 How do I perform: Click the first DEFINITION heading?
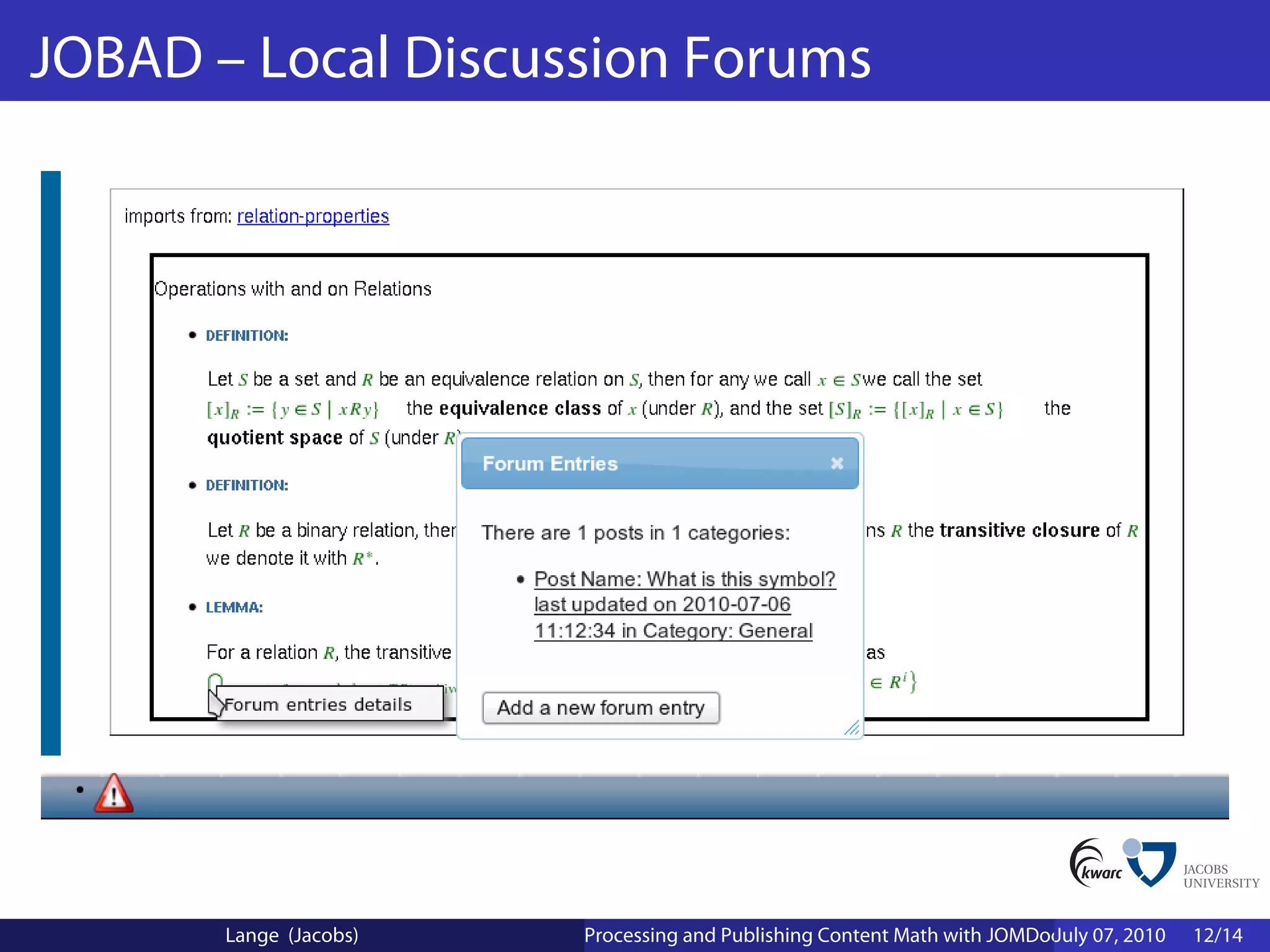(x=247, y=336)
